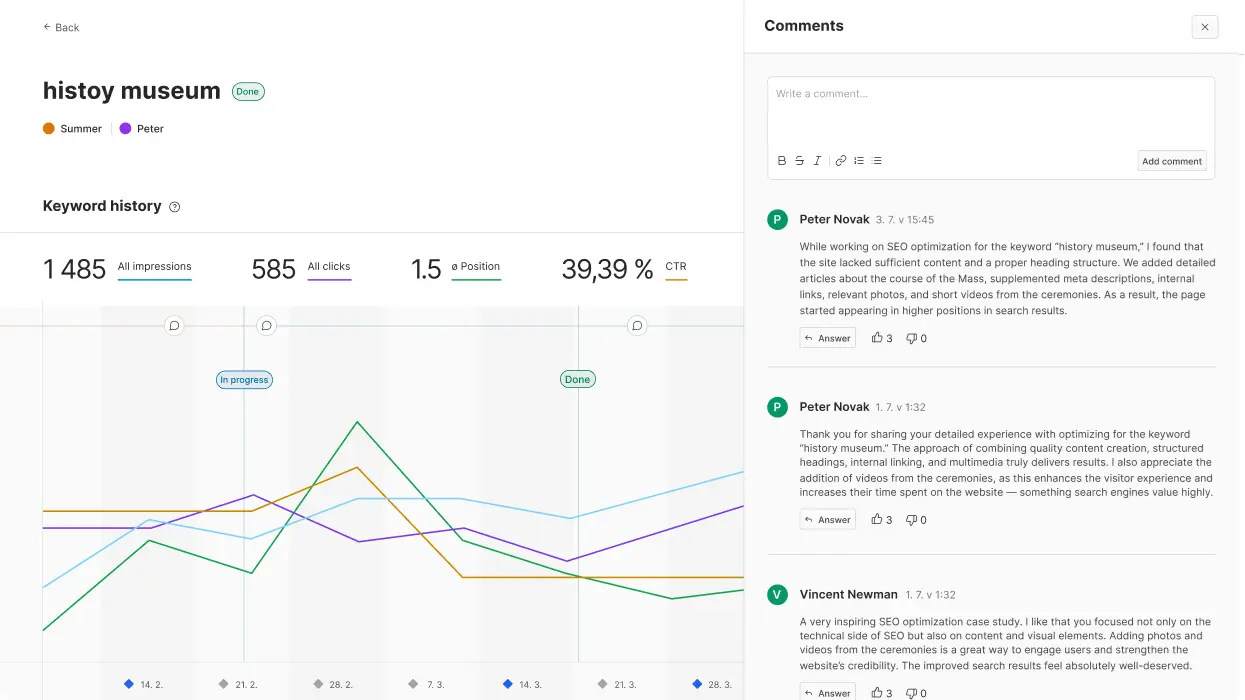This screenshot has height=700, width=1245.
Task: Dislike Peter Novak's 15:45 comment
Action: (916, 338)
